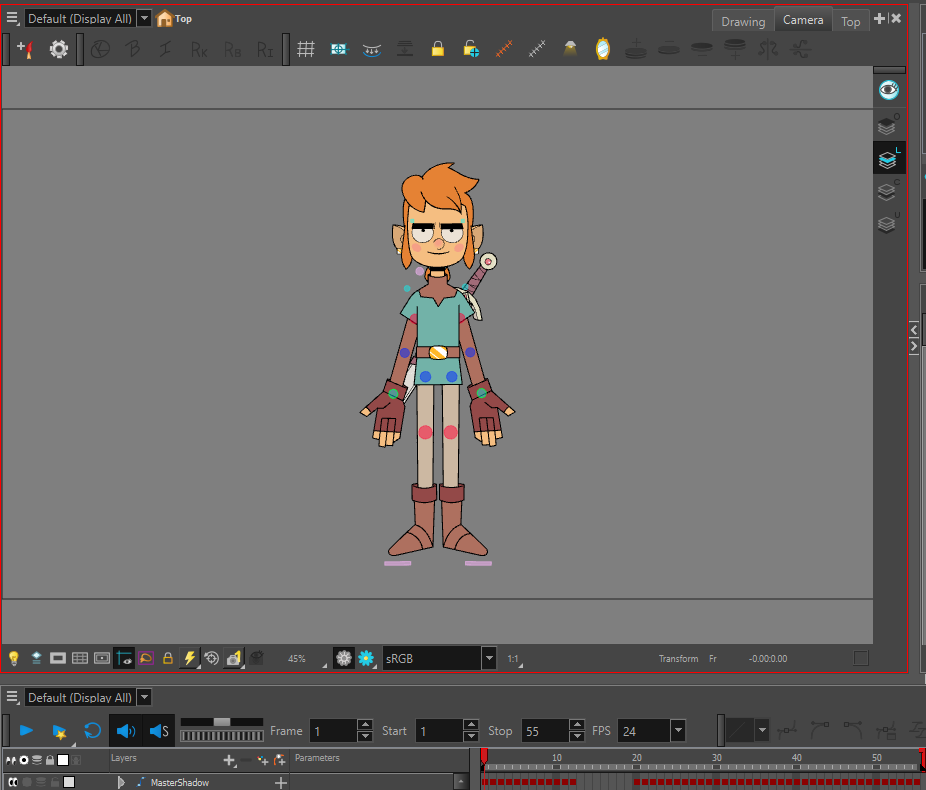The image size is (926, 790).
Task: Click the grey diagonal bone rigging icon
Action: [537, 49]
